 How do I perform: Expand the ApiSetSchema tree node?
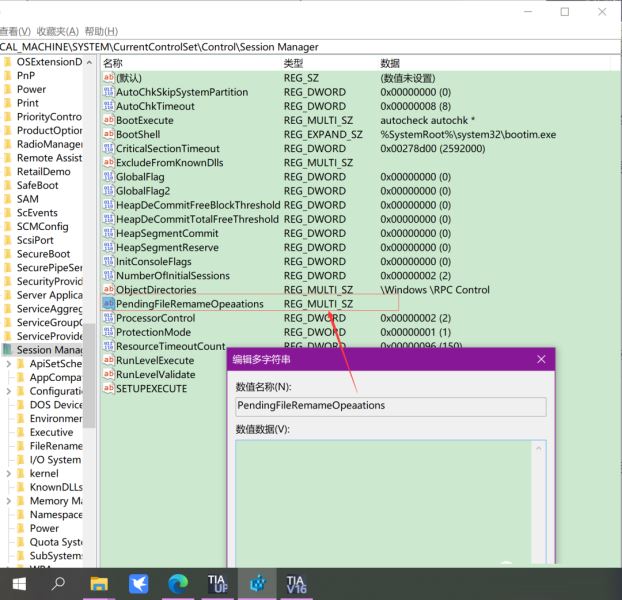point(8,363)
